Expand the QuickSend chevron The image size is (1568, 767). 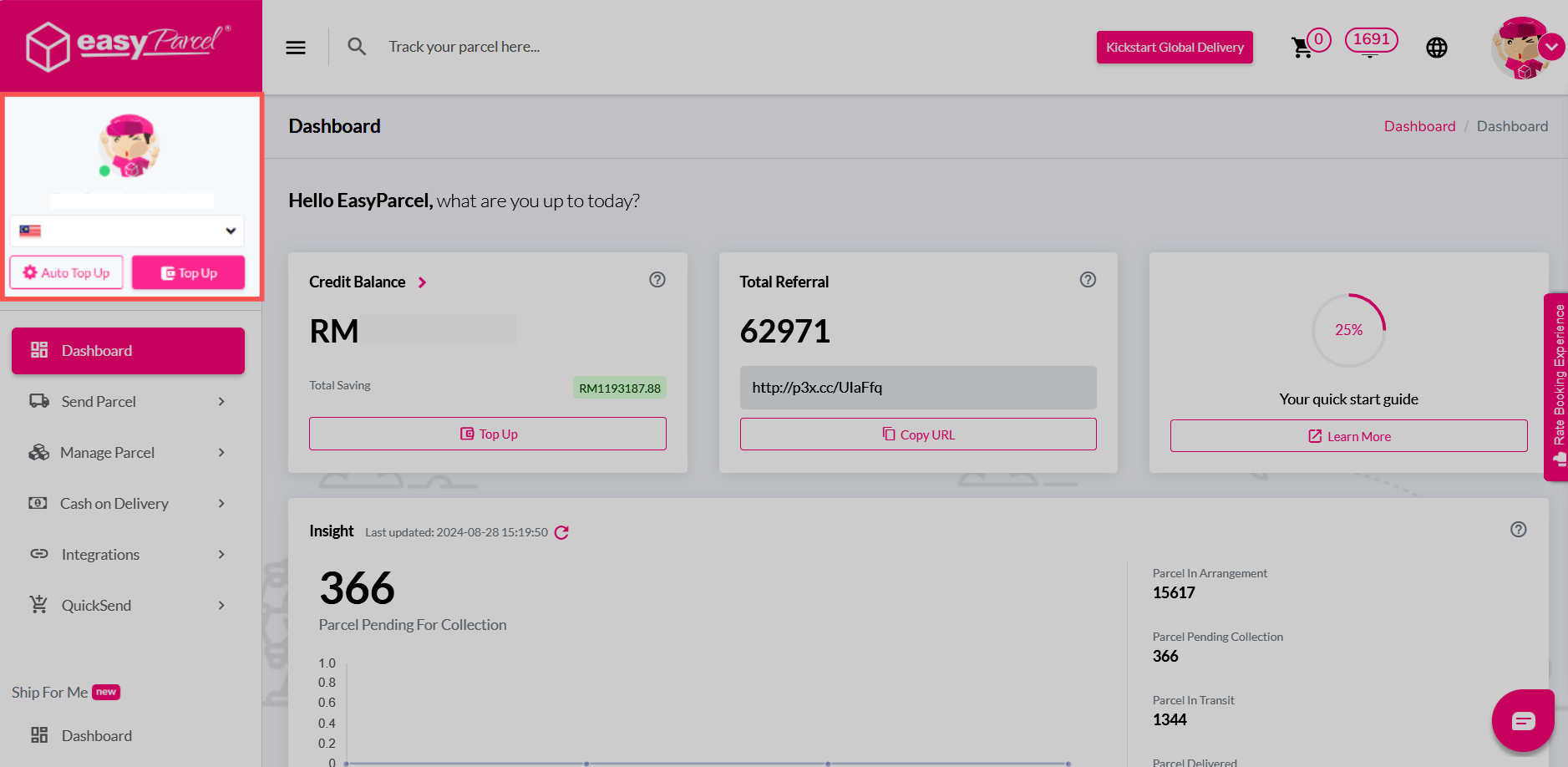pyautogui.click(x=221, y=606)
